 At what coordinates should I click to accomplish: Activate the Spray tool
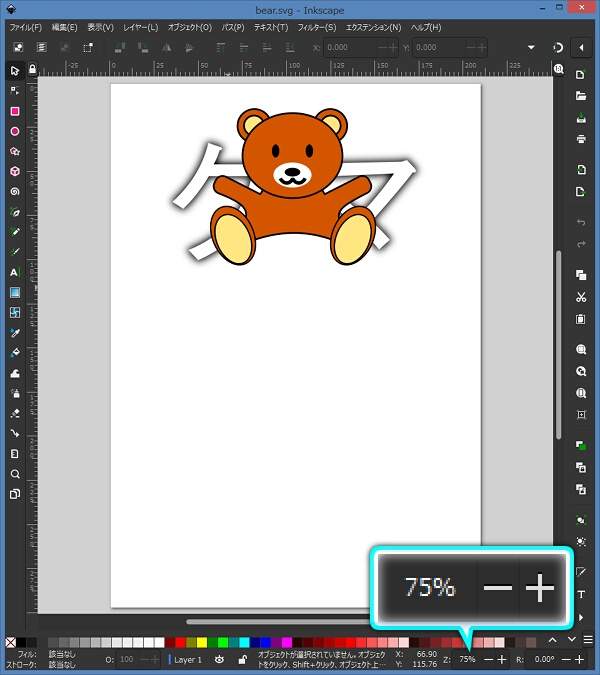point(15,393)
